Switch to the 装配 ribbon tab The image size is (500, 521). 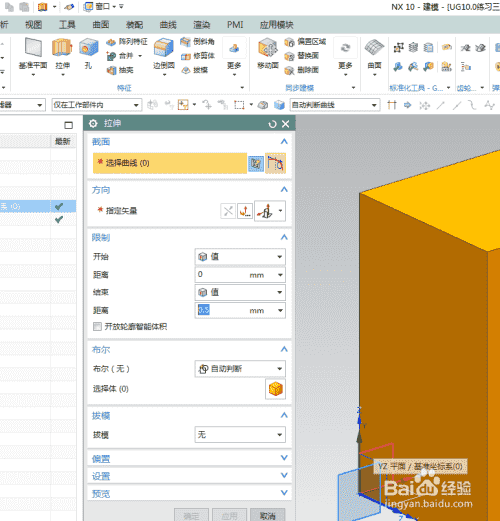pyautogui.click(x=134, y=25)
